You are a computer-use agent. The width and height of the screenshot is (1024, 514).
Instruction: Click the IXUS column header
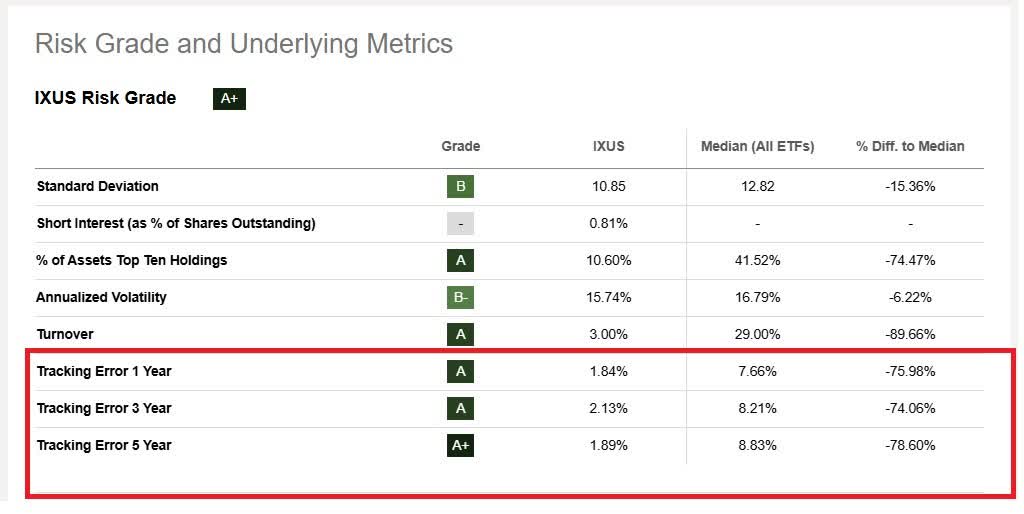pos(608,146)
